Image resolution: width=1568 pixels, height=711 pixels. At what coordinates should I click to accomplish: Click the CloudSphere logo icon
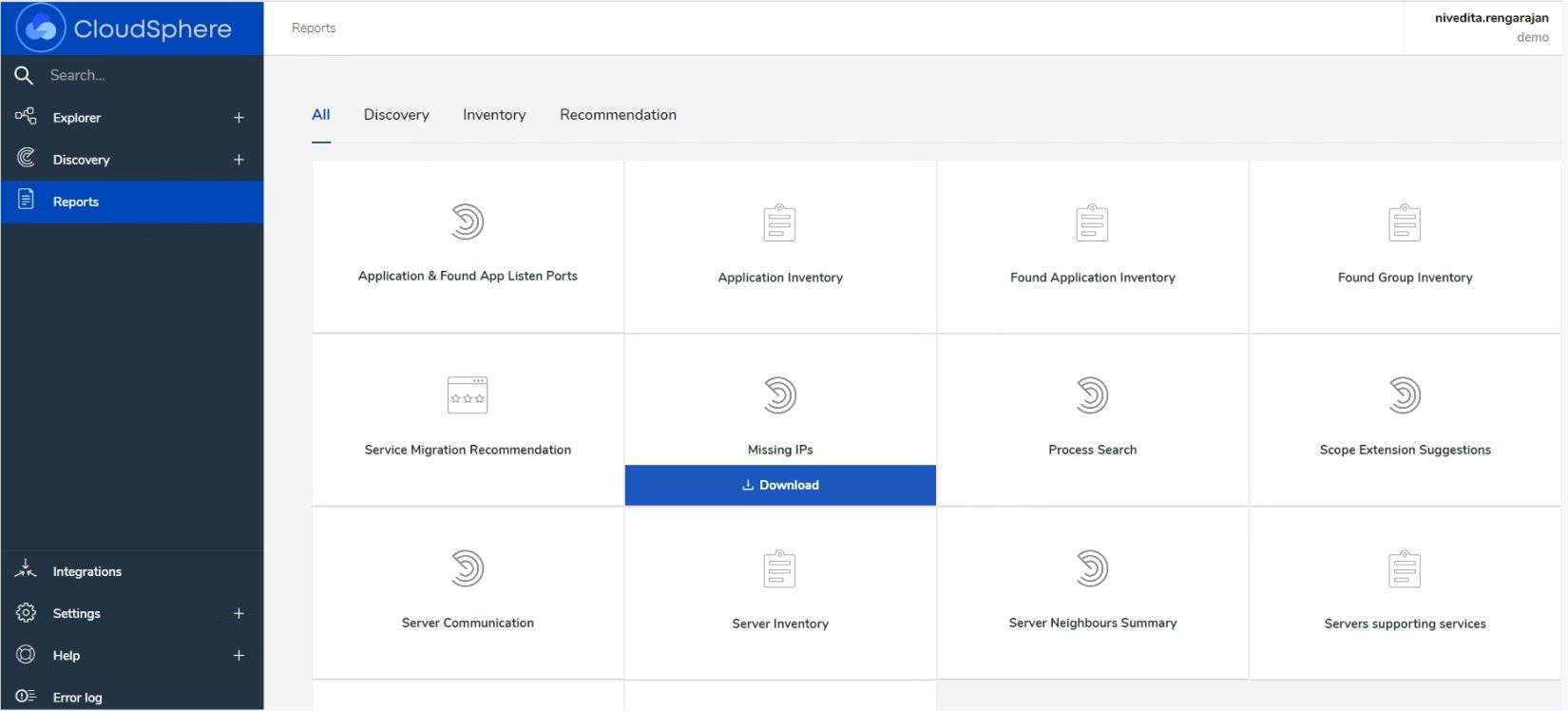click(x=41, y=28)
